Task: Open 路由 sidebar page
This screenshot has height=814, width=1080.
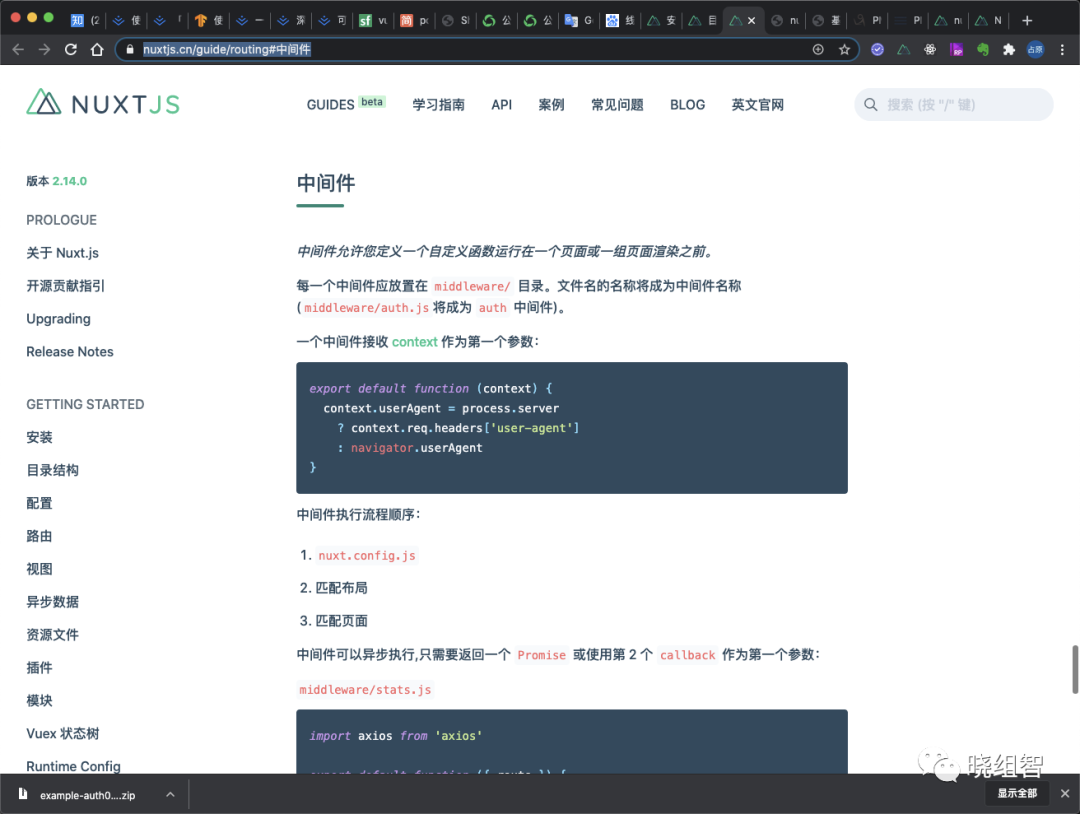Action: tap(39, 536)
